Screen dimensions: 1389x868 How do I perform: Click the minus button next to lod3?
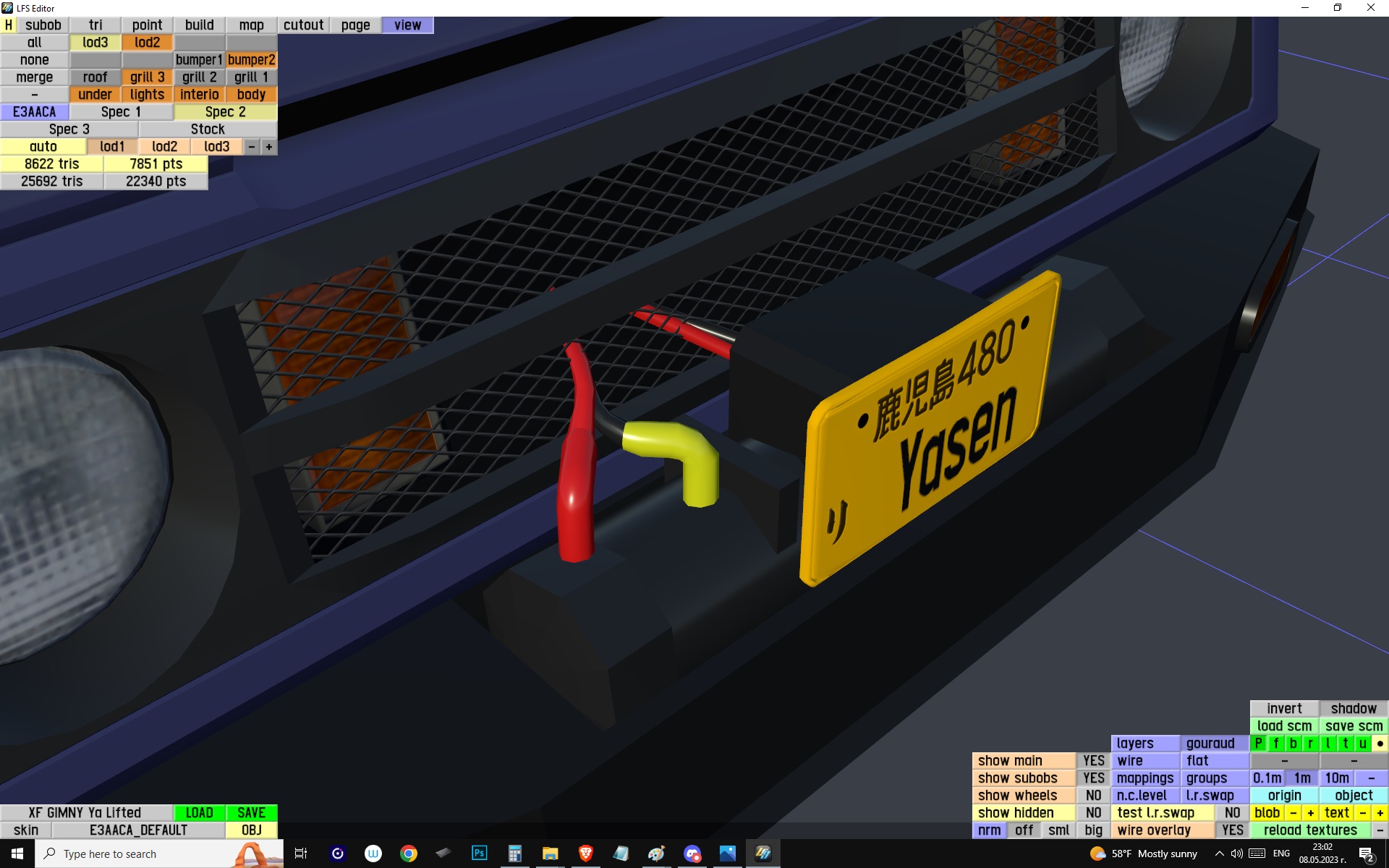click(252, 146)
